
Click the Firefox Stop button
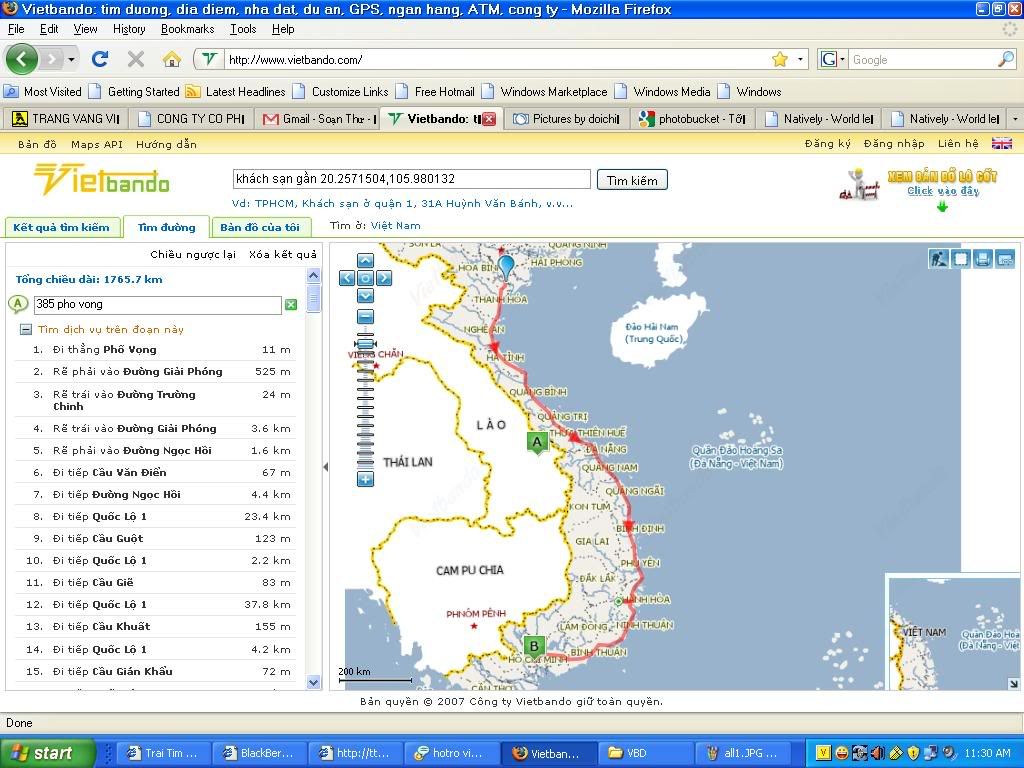tap(136, 59)
